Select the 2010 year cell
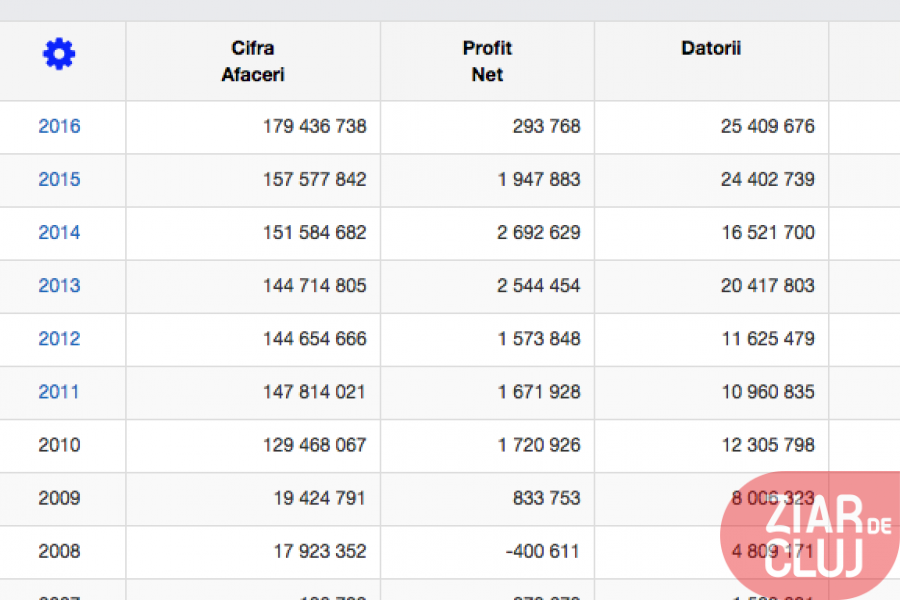Image resolution: width=900 pixels, height=600 pixels. (x=59, y=445)
